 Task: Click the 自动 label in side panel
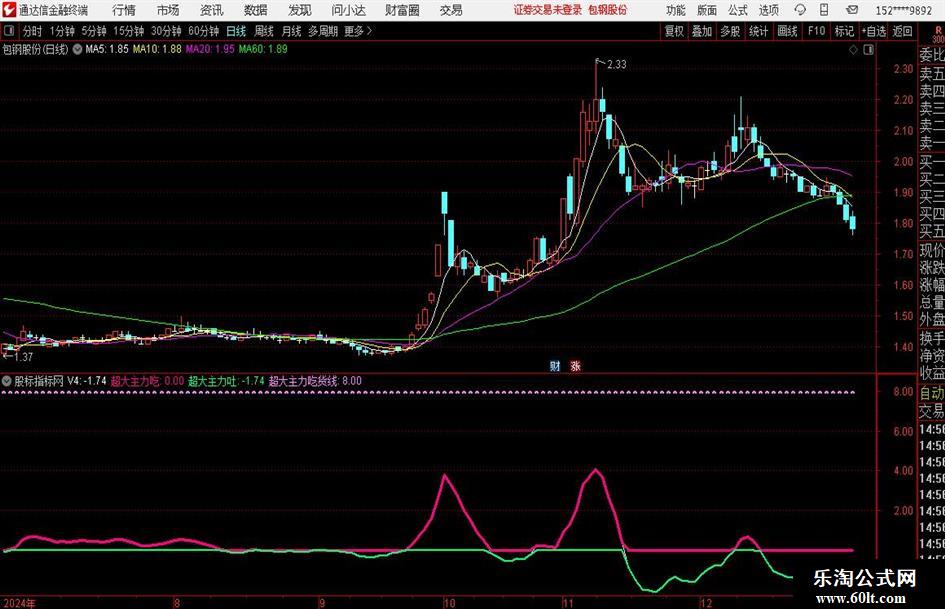[x=932, y=394]
